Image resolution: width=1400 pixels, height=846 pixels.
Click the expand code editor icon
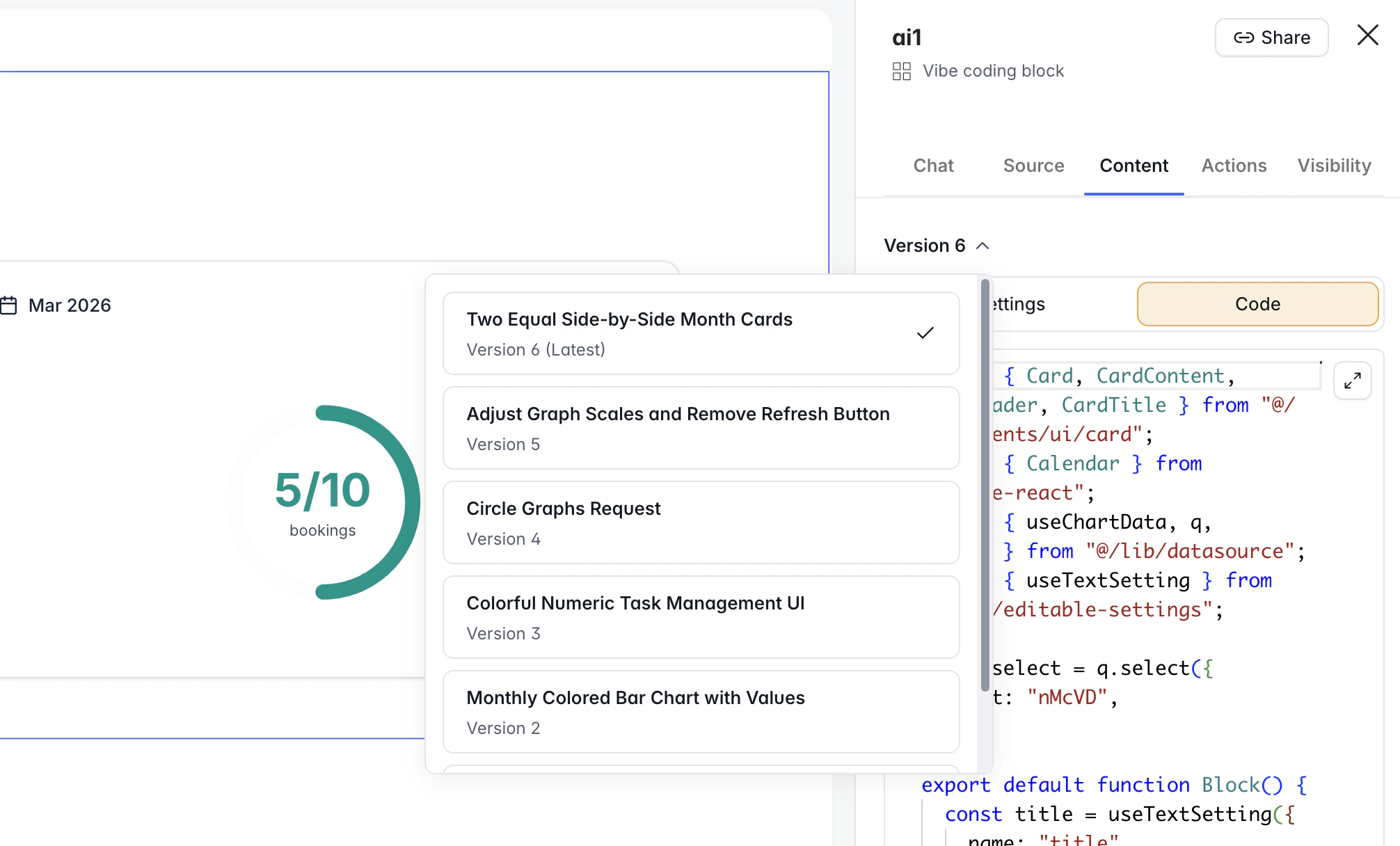click(1352, 381)
